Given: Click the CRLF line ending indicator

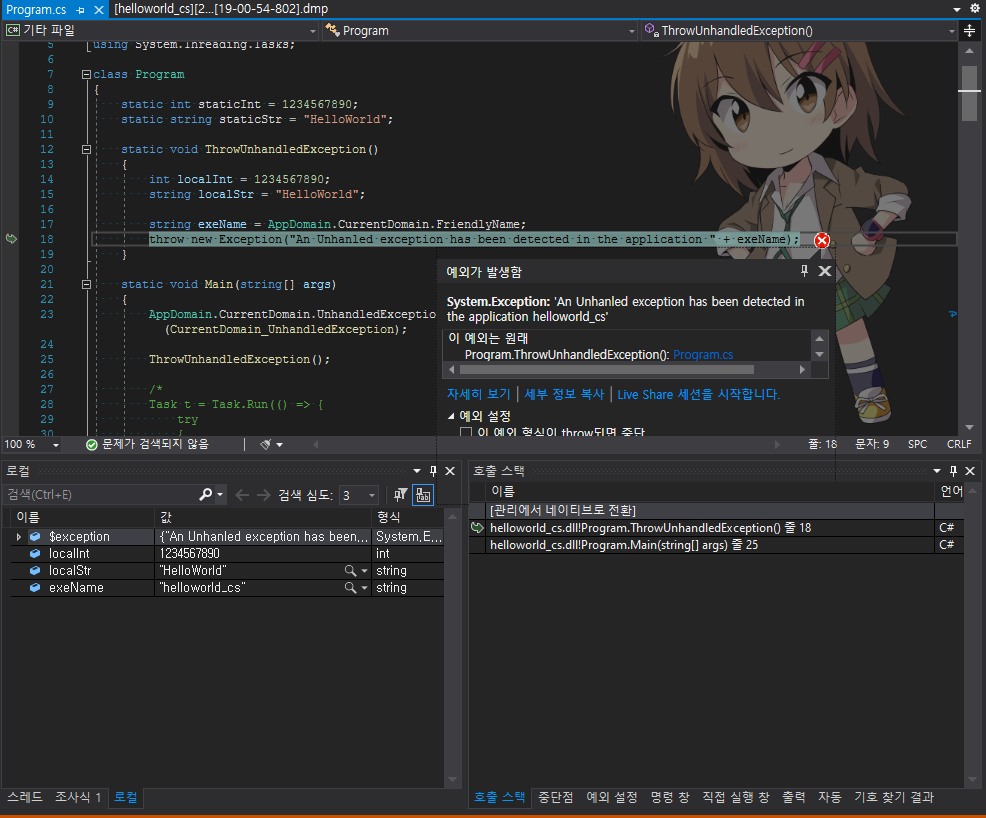Looking at the screenshot, I should pyautogui.click(x=959, y=445).
